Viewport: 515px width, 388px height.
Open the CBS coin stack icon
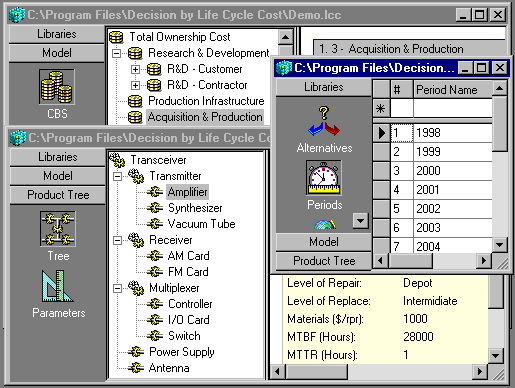57,87
